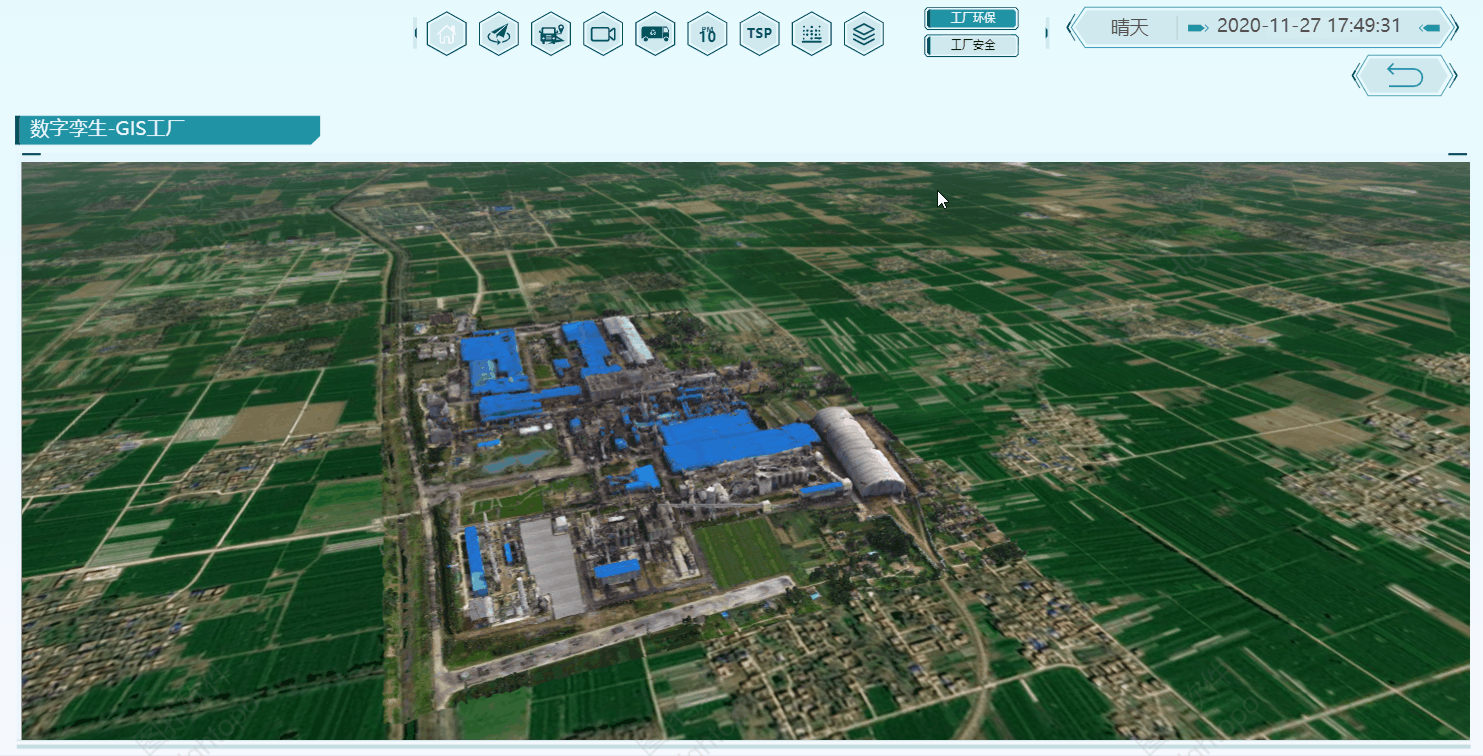Click the date-time display 2020-11-27
This screenshot has width=1483, height=756.
point(1308,27)
